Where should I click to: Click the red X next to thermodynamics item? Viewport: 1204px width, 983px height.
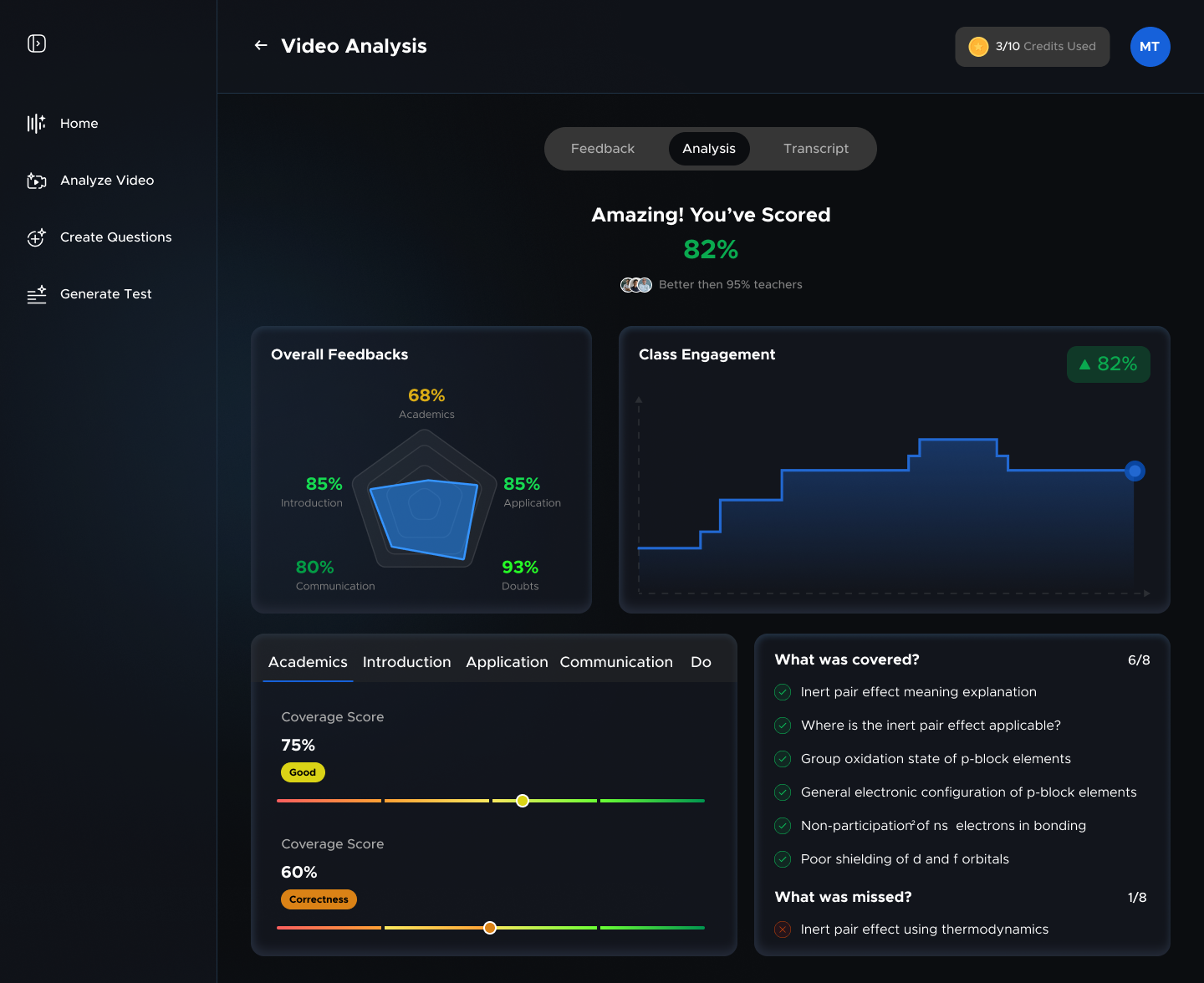click(782, 929)
